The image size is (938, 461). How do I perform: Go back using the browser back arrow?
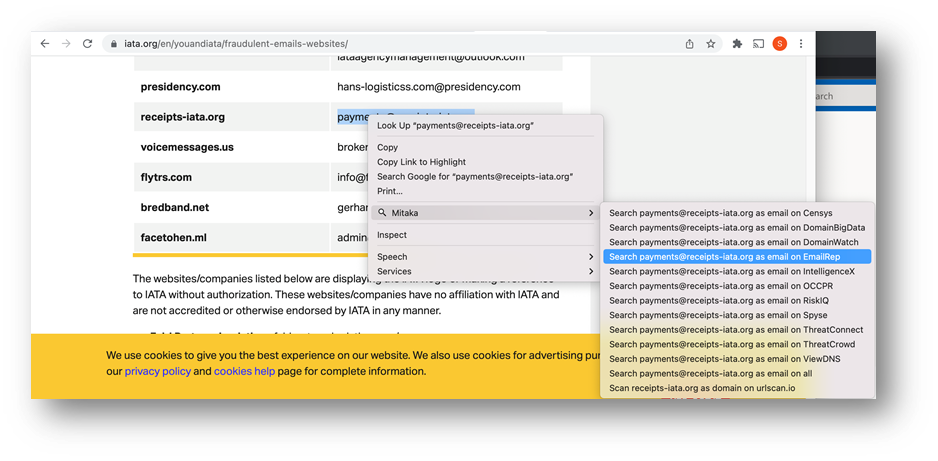45,44
